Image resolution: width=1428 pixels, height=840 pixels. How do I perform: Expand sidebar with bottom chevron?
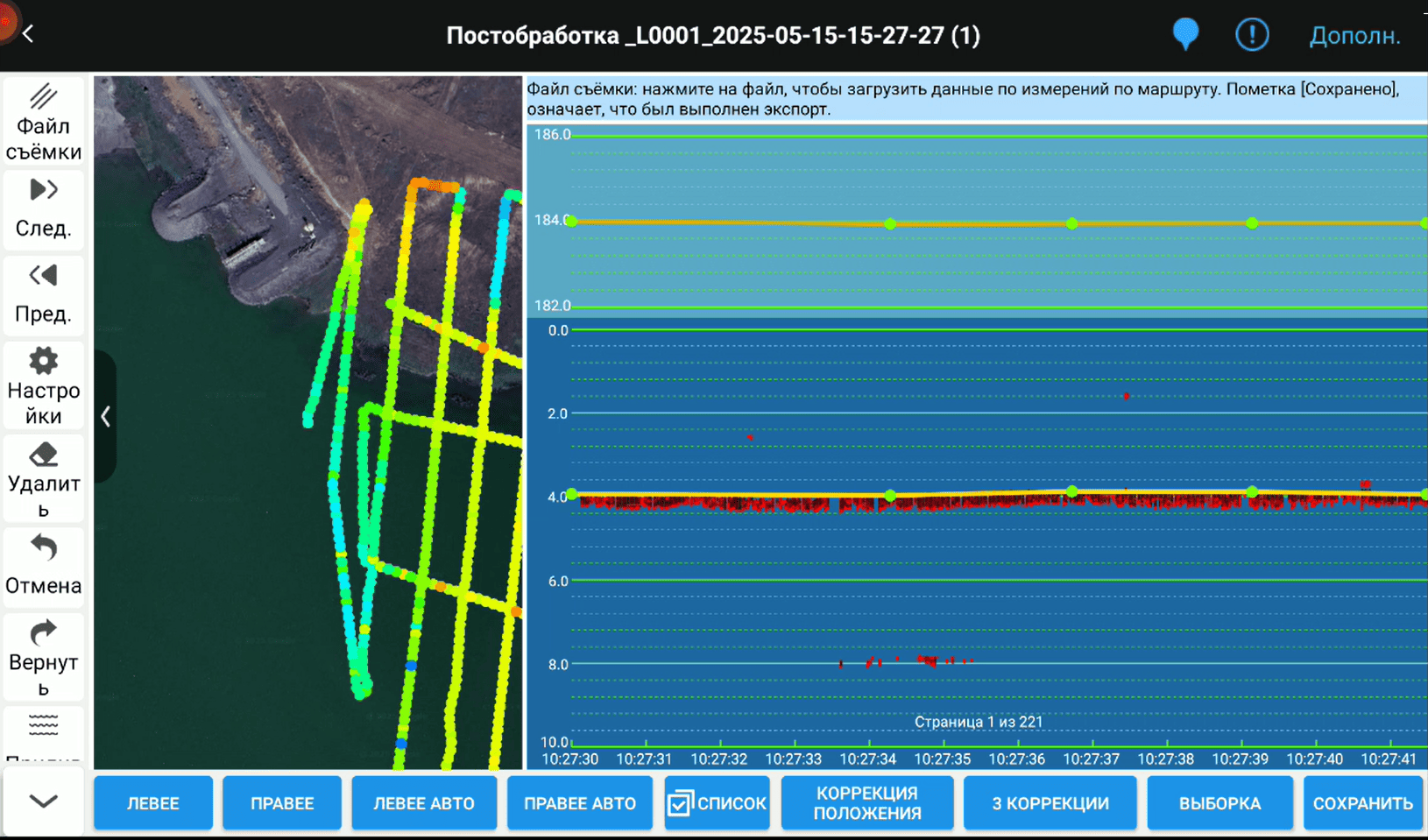pyautogui.click(x=44, y=801)
